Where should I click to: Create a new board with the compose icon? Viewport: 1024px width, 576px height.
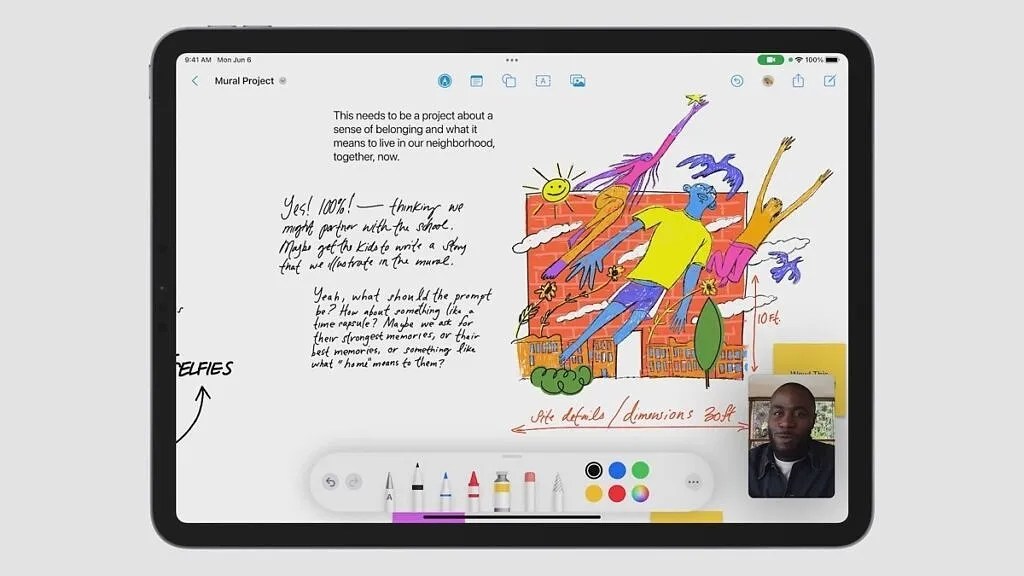click(x=827, y=80)
